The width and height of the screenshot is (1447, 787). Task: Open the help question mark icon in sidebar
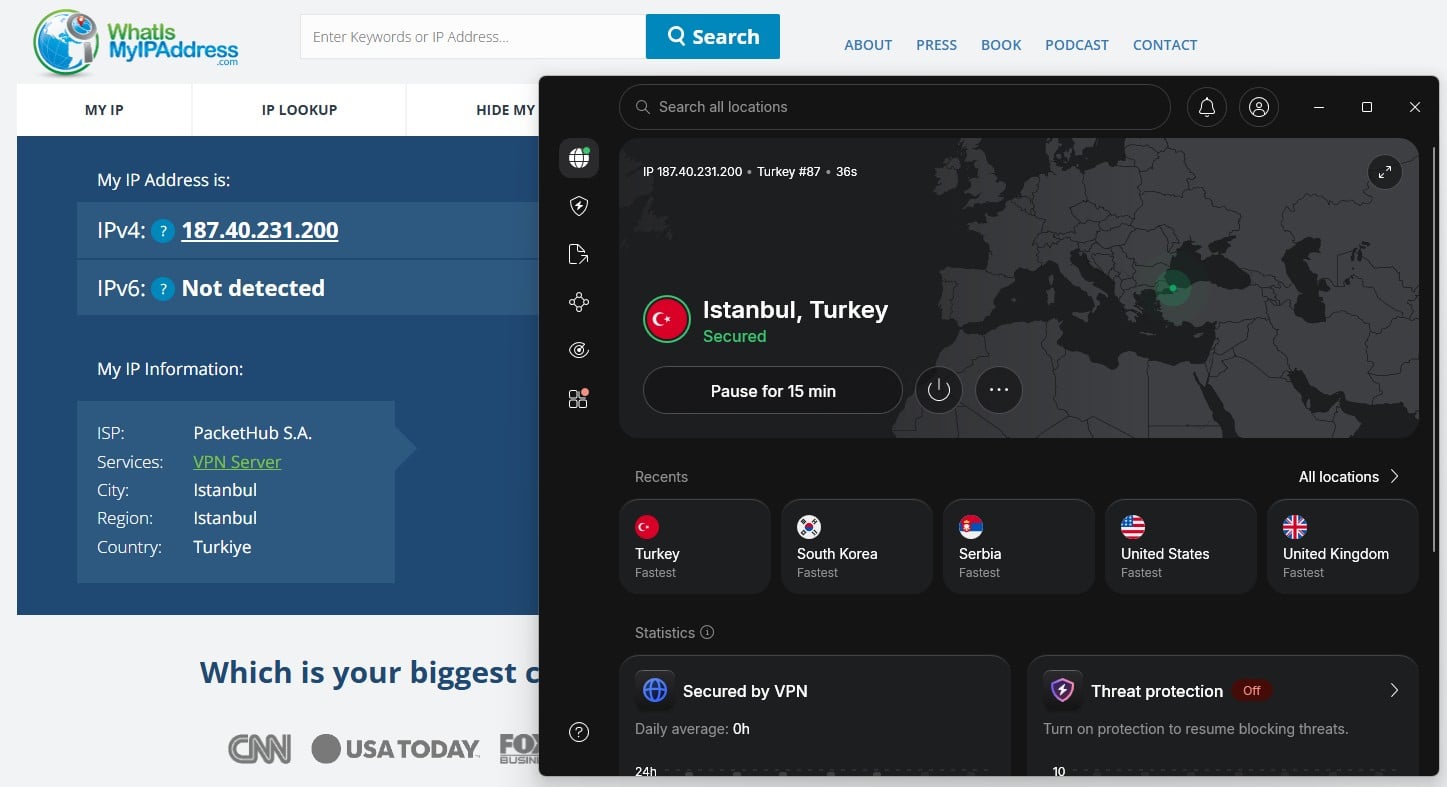coord(579,732)
